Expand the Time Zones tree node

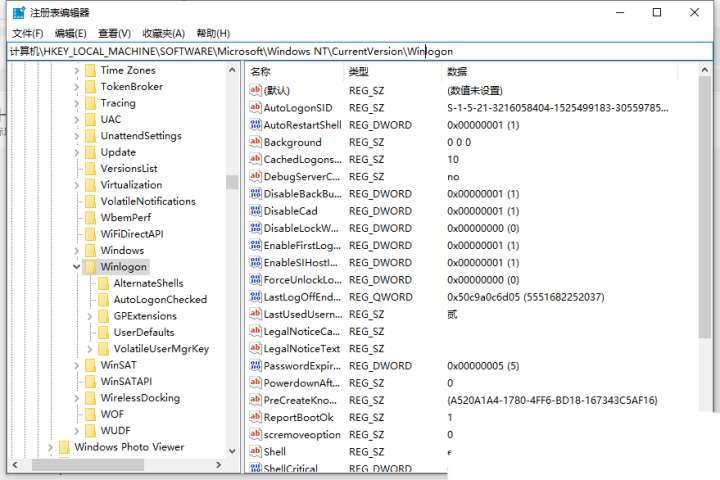click(77, 71)
